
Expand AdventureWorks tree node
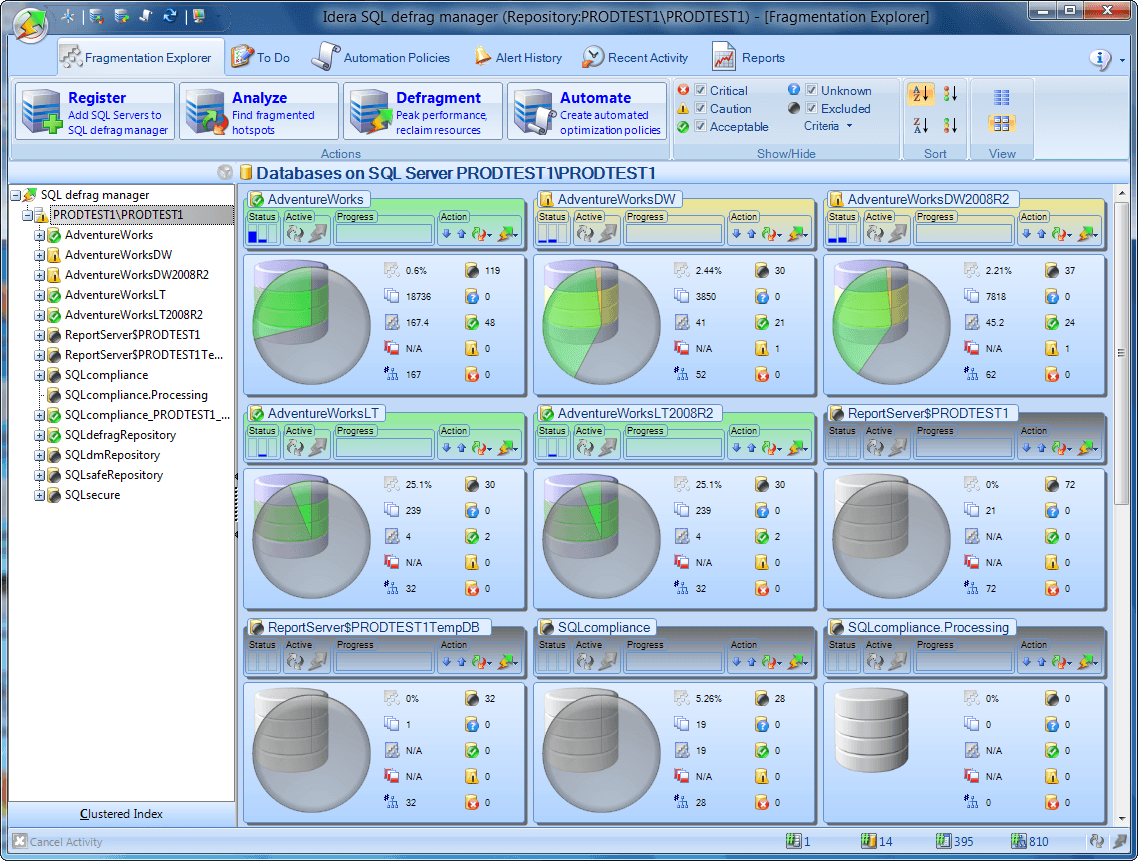click(x=40, y=235)
